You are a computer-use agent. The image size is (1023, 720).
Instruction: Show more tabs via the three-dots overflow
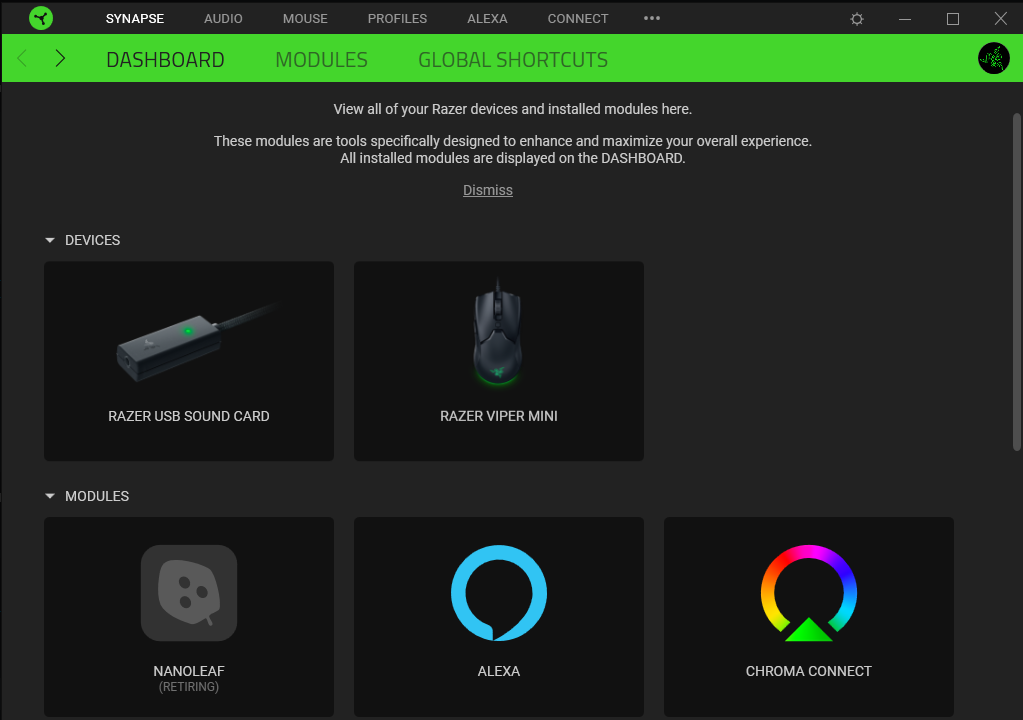(652, 18)
